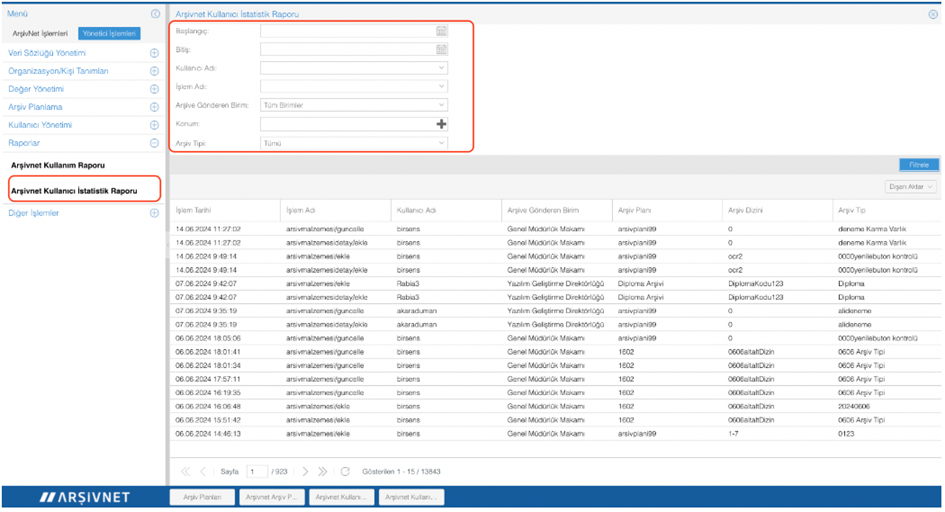The image size is (945, 512).
Task: Expand the Veri Sözlüğü Yönetimi section
Action: pyautogui.click(x=154, y=53)
